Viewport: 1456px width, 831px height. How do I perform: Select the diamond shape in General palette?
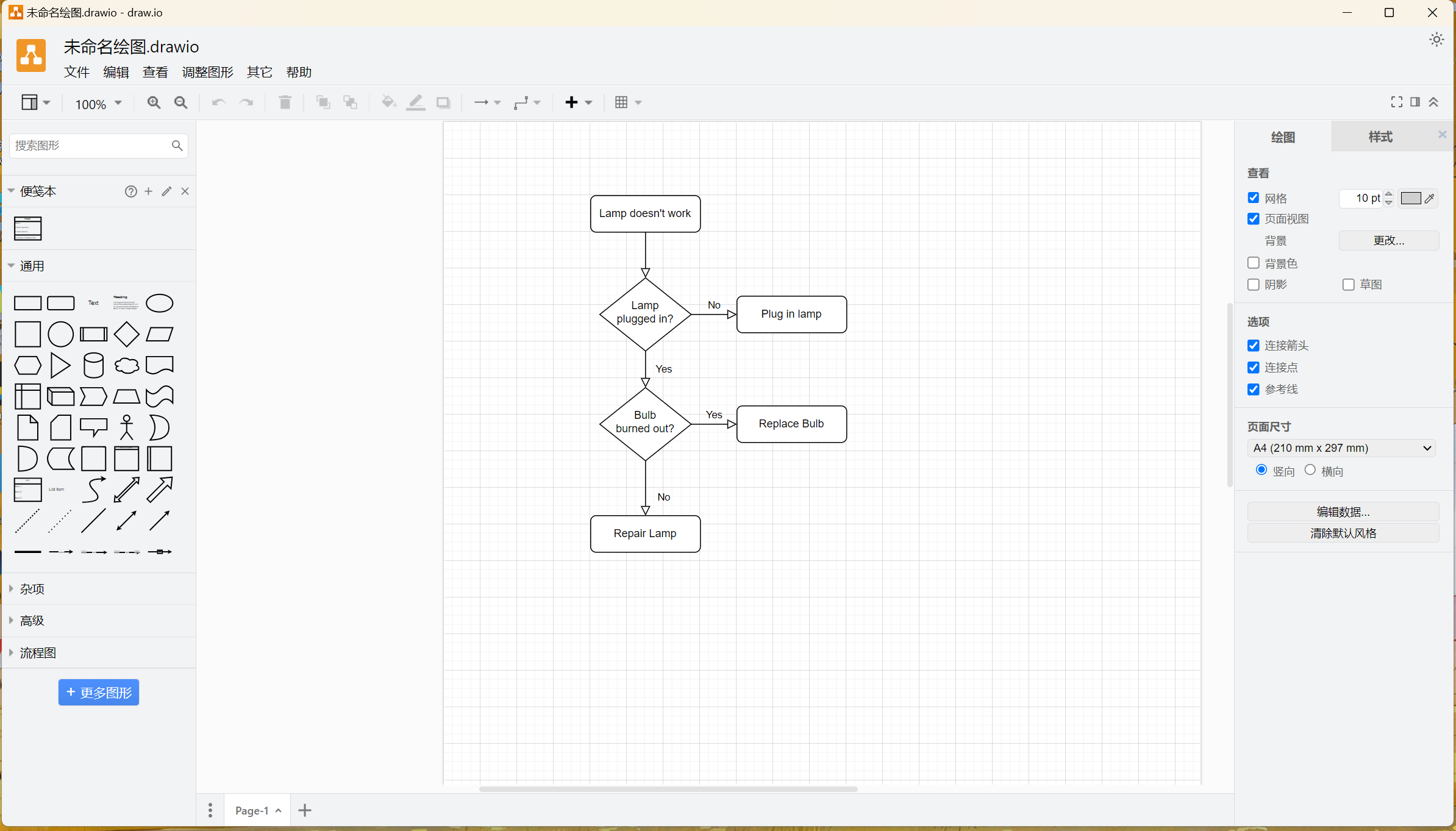(126, 334)
